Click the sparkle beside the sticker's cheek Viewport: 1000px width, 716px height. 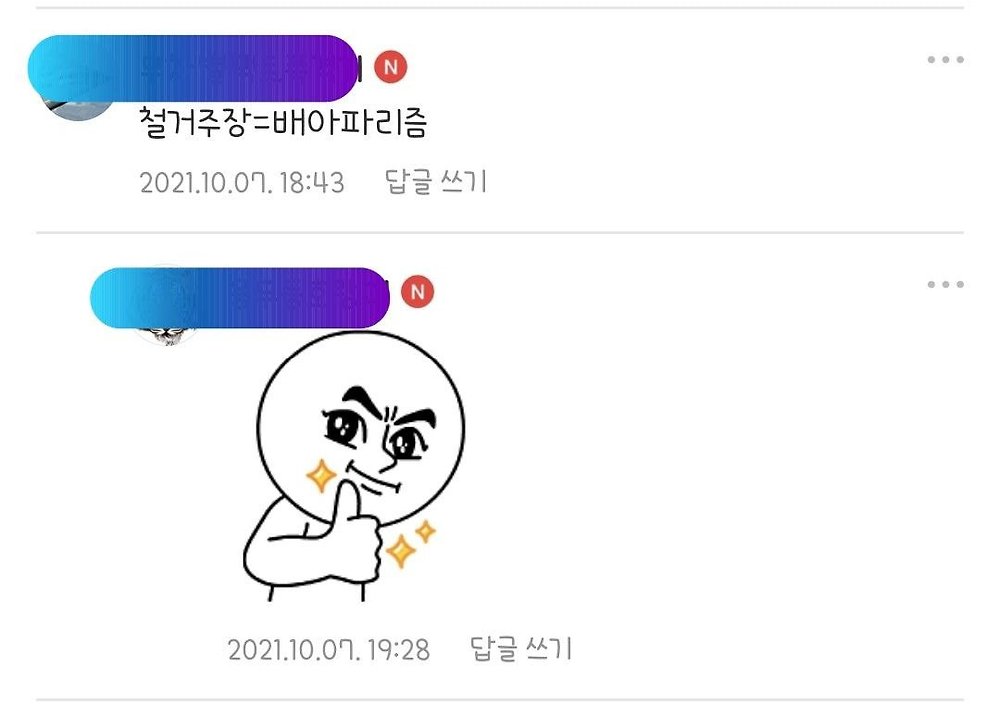(321, 476)
